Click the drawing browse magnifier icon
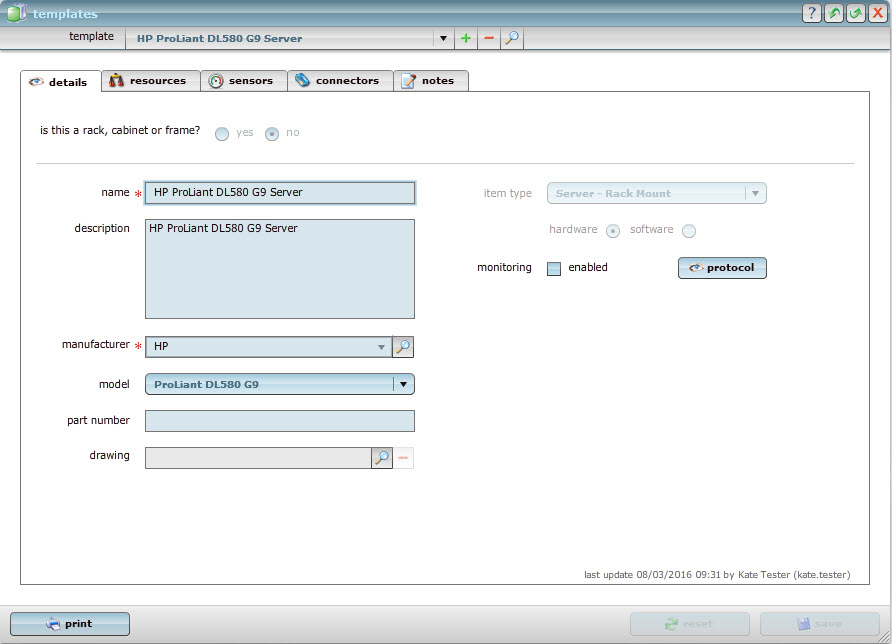Viewport: 892px width, 644px height. tap(382, 458)
